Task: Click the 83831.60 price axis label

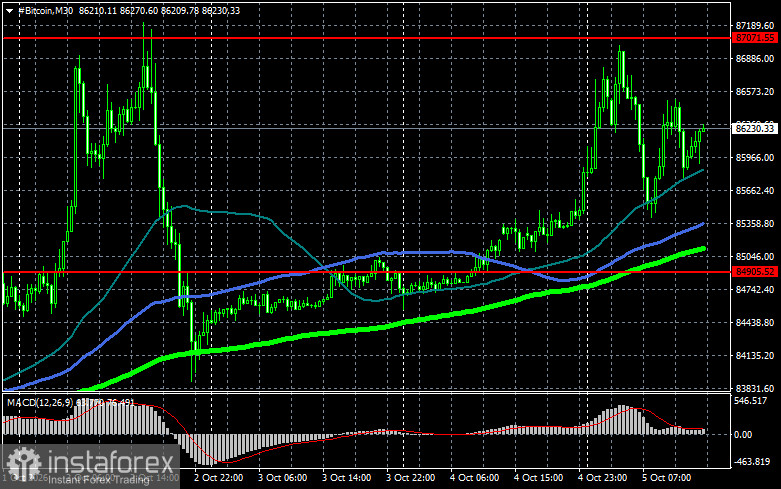Action: [x=755, y=388]
